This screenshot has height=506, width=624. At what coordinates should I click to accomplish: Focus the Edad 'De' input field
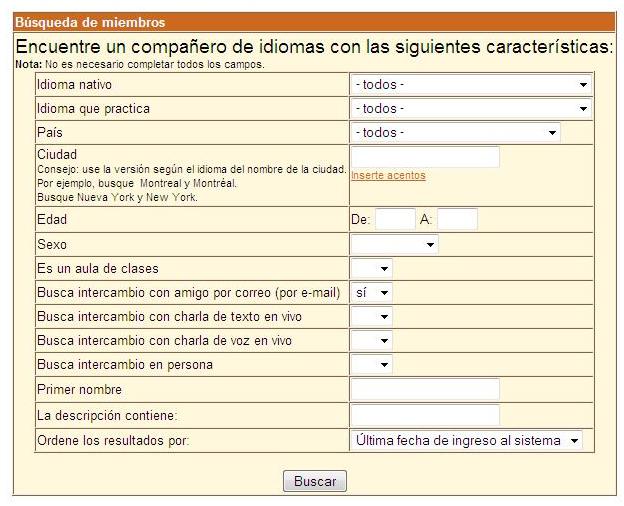click(x=395, y=219)
